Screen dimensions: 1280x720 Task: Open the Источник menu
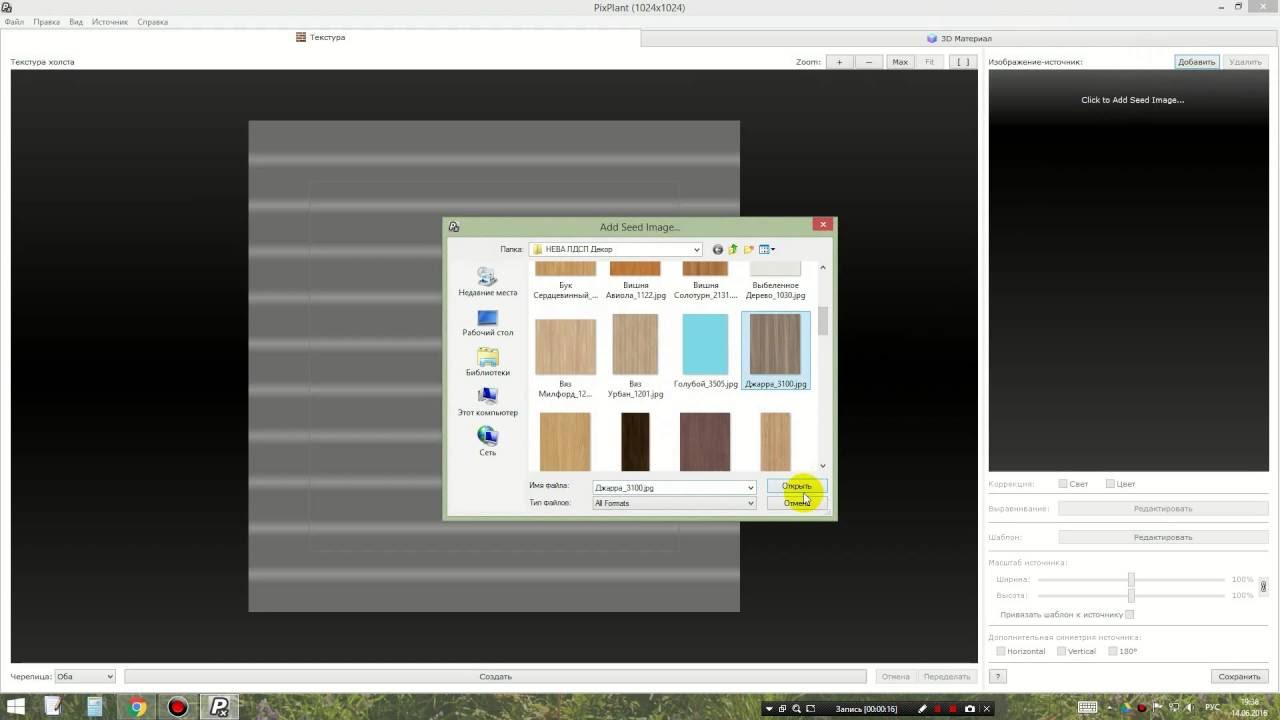(x=110, y=22)
